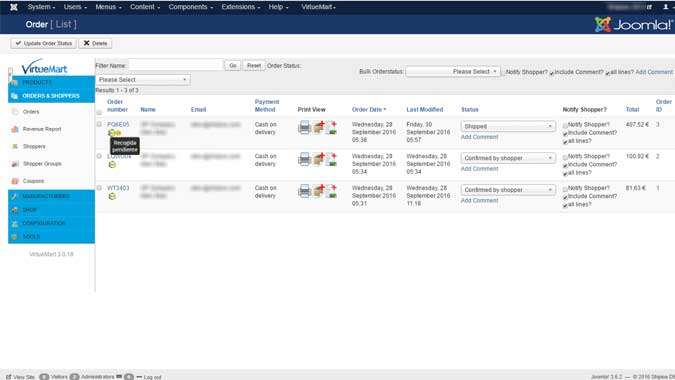Expand TOOLS sidebar section
This screenshot has width=675, height=380.
[x=51, y=237]
